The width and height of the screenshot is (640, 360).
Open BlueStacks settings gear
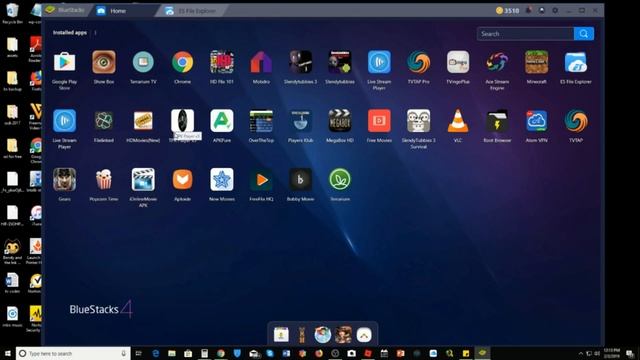pos(555,11)
